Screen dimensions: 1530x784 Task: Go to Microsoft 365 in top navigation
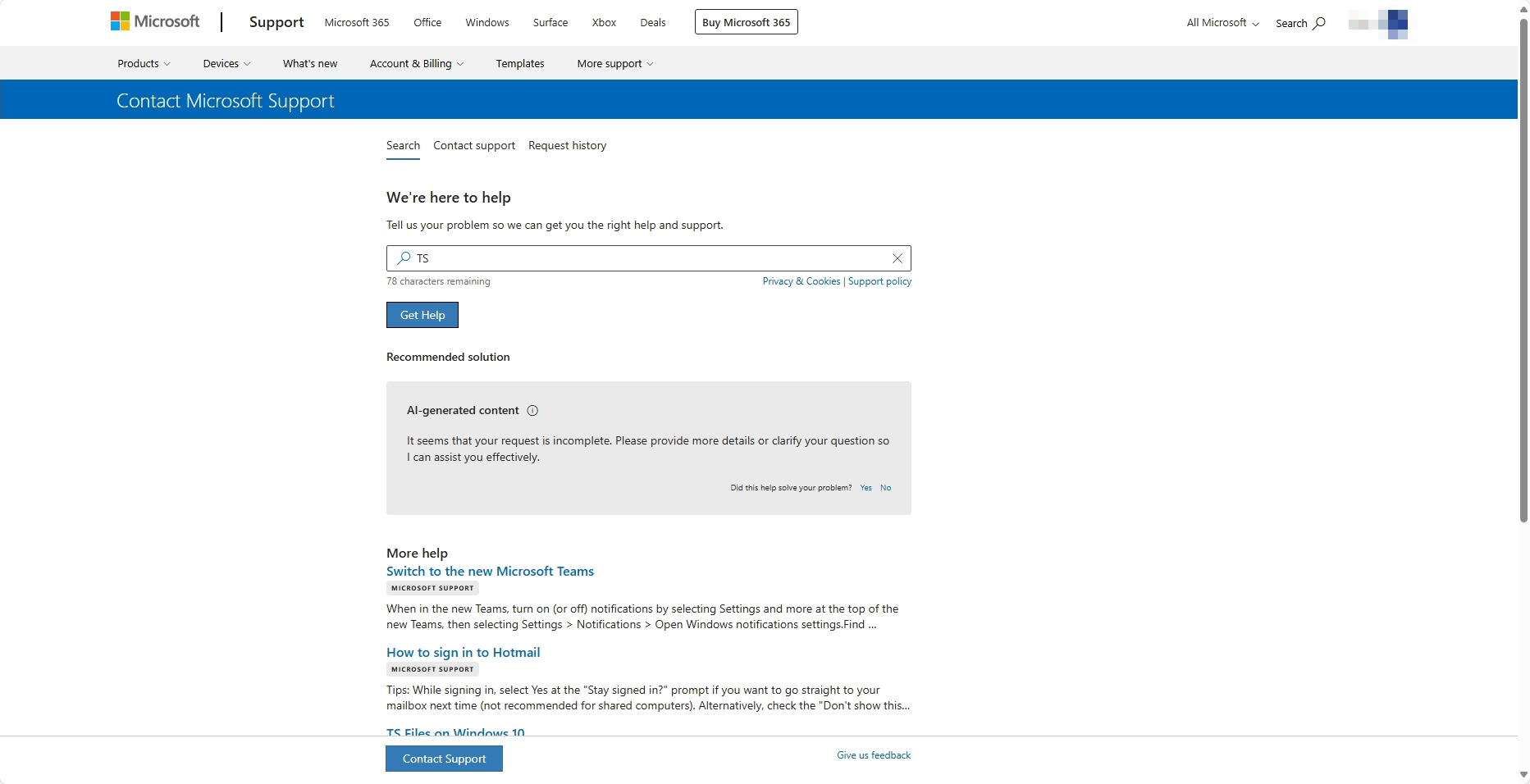pyautogui.click(x=357, y=22)
